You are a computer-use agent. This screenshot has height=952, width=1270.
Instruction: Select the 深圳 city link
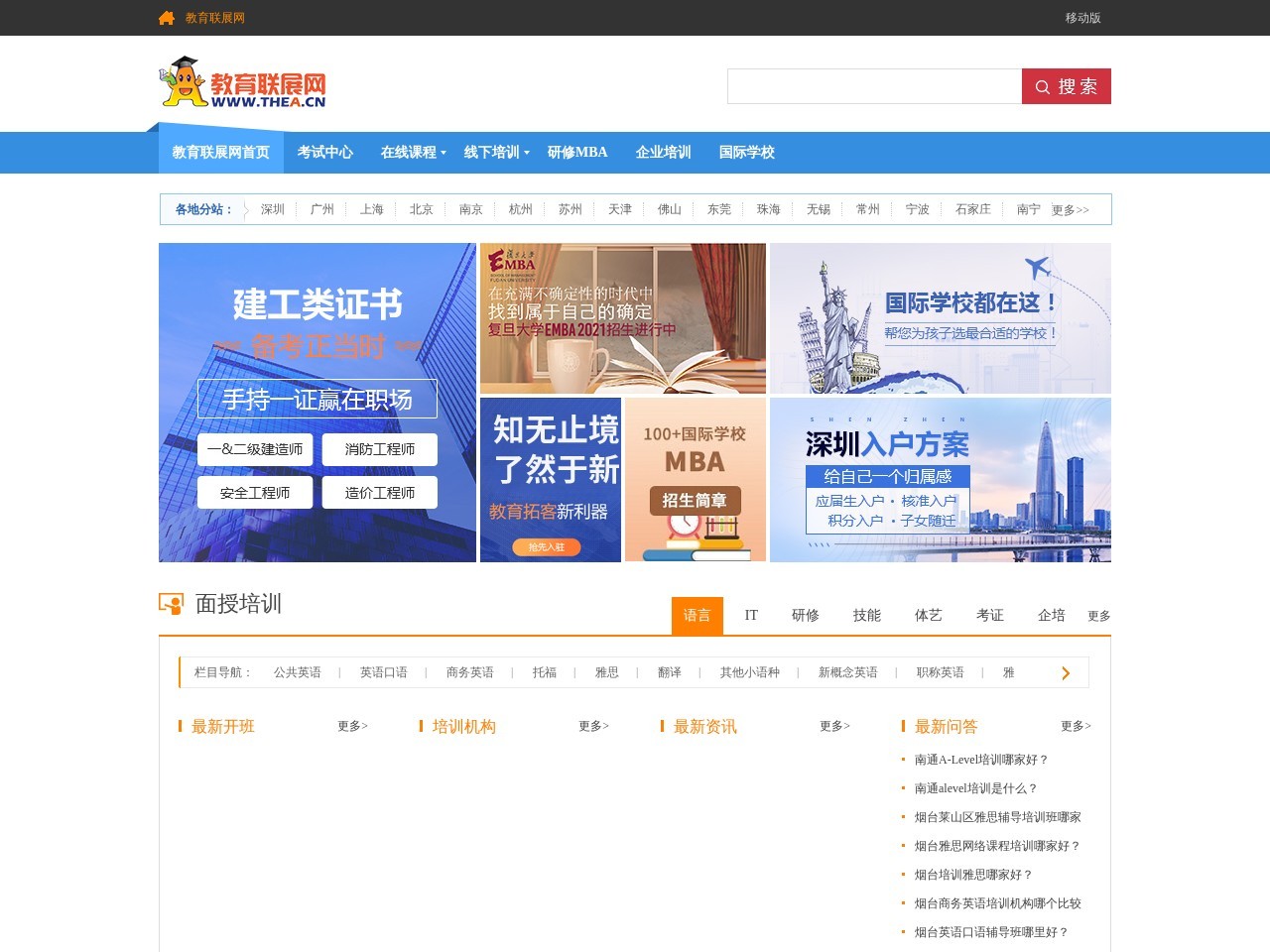(x=271, y=209)
